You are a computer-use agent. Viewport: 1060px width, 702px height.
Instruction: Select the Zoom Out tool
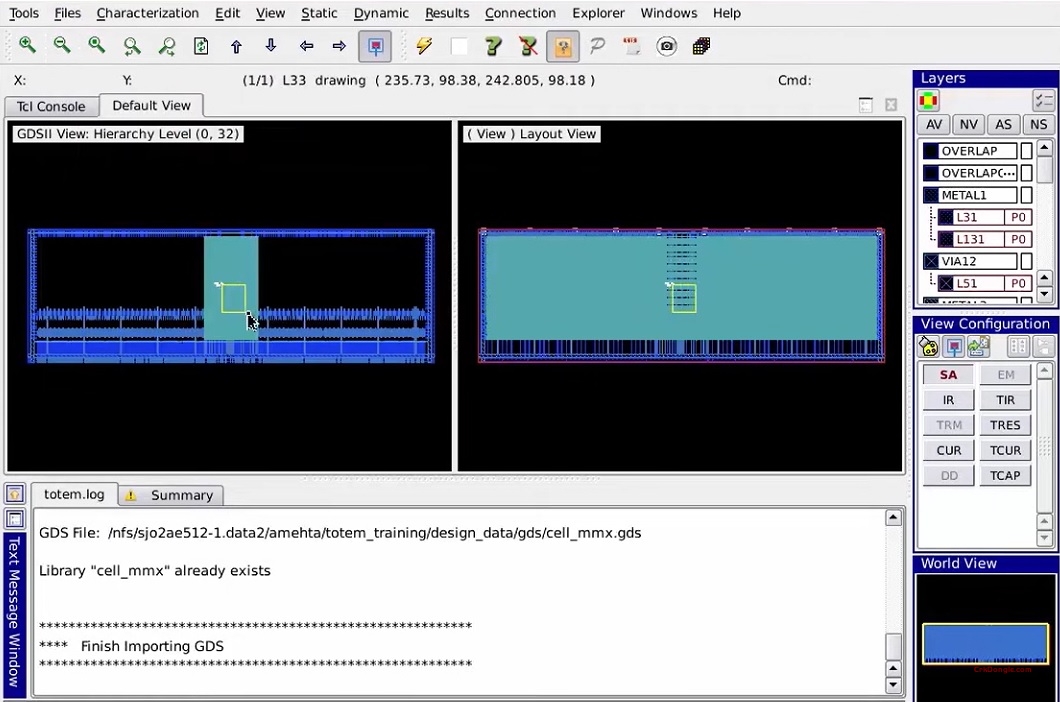point(62,46)
